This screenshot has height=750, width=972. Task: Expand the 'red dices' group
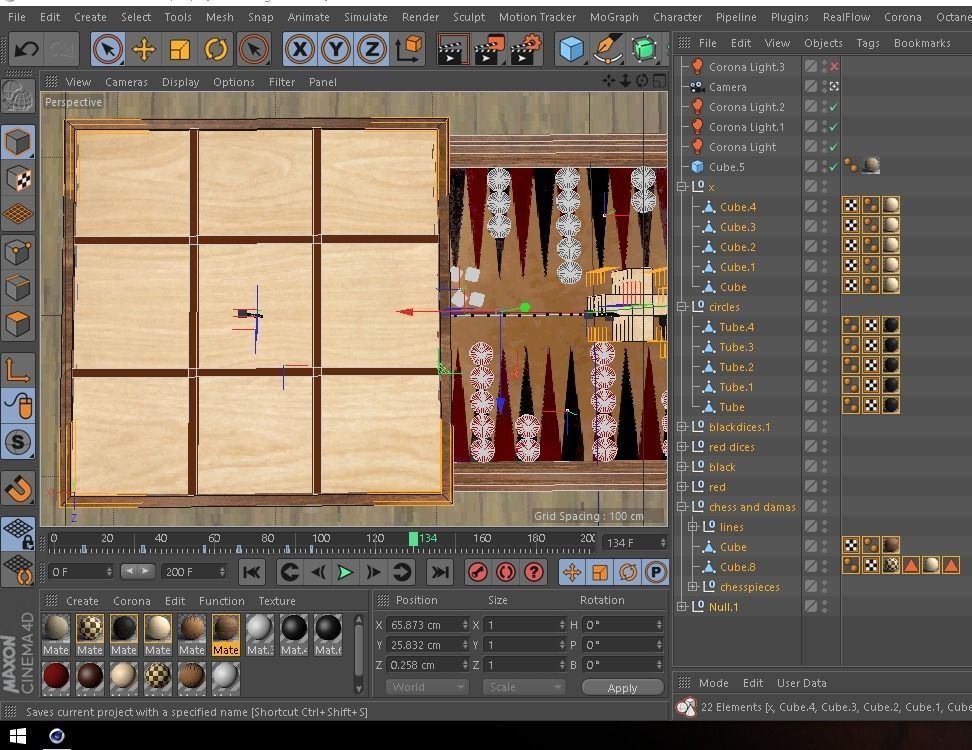[682, 446]
